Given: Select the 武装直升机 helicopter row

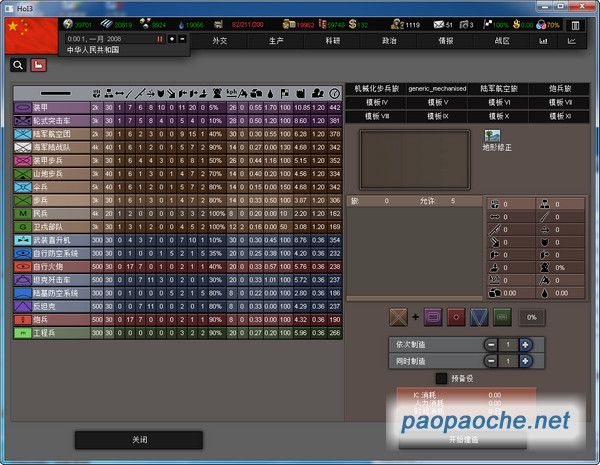Looking at the screenshot, I should pyautogui.click(x=178, y=240).
